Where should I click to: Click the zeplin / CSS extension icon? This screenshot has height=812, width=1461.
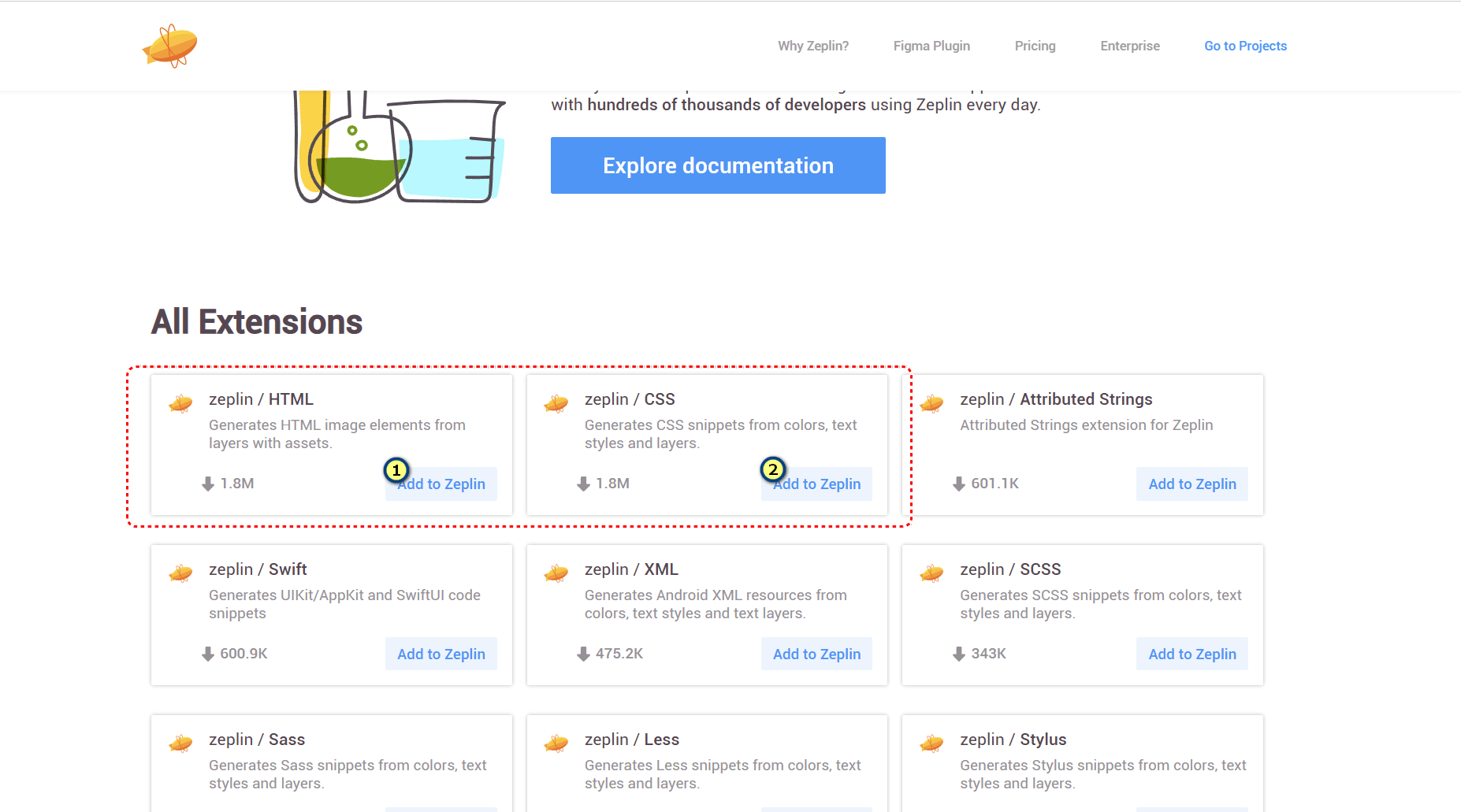(x=556, y=404)
